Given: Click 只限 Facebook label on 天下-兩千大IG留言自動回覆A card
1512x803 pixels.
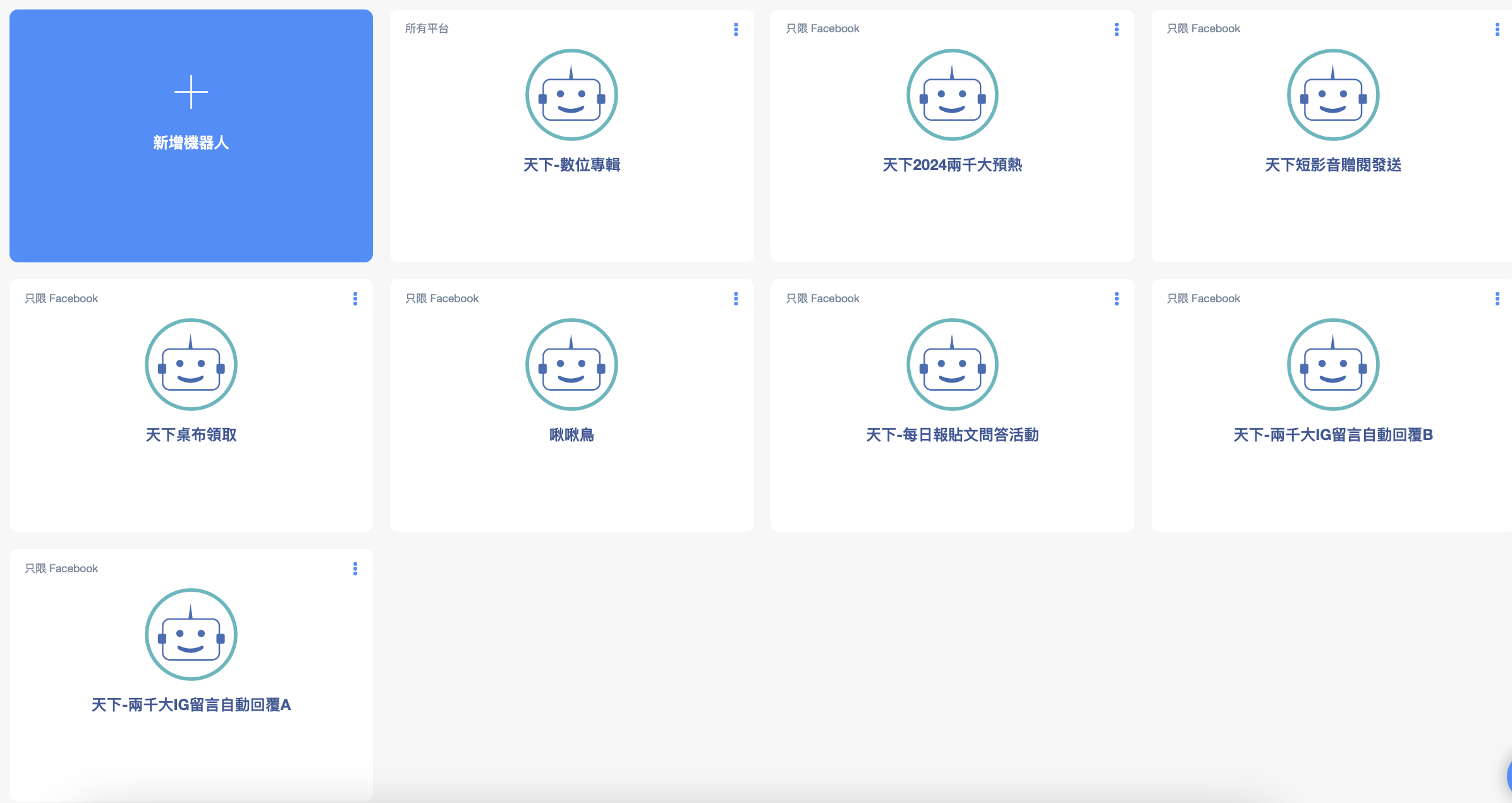Looking at the screenshot, I should point(61,568).
